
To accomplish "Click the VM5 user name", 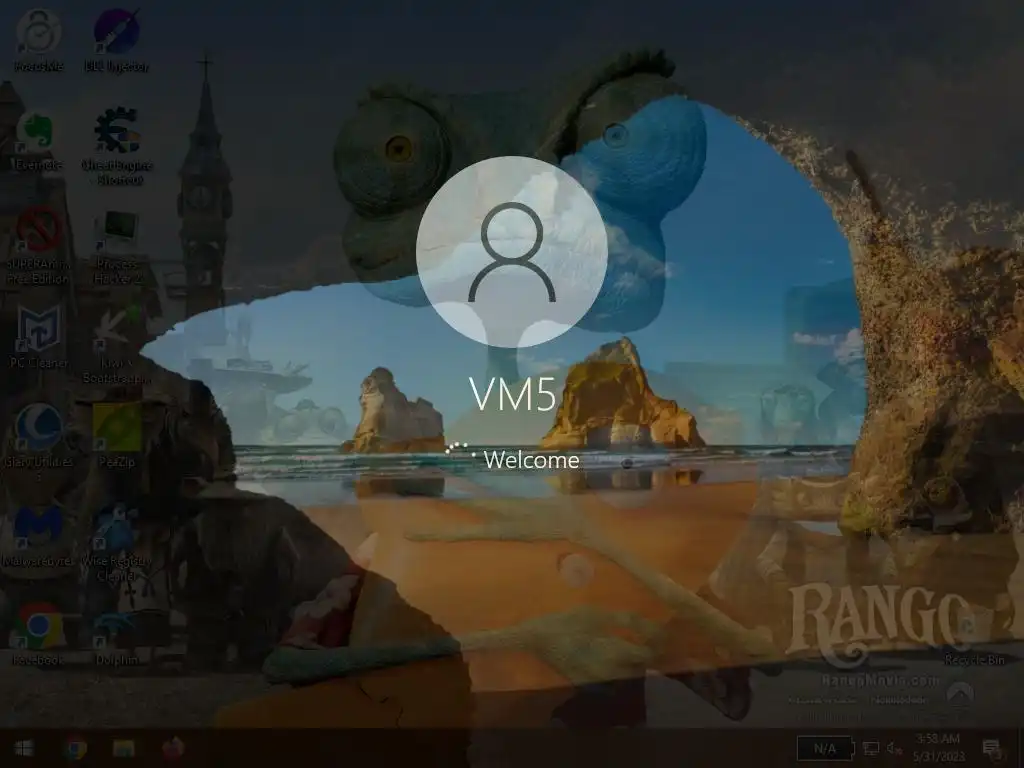I will tap(513, 394).
